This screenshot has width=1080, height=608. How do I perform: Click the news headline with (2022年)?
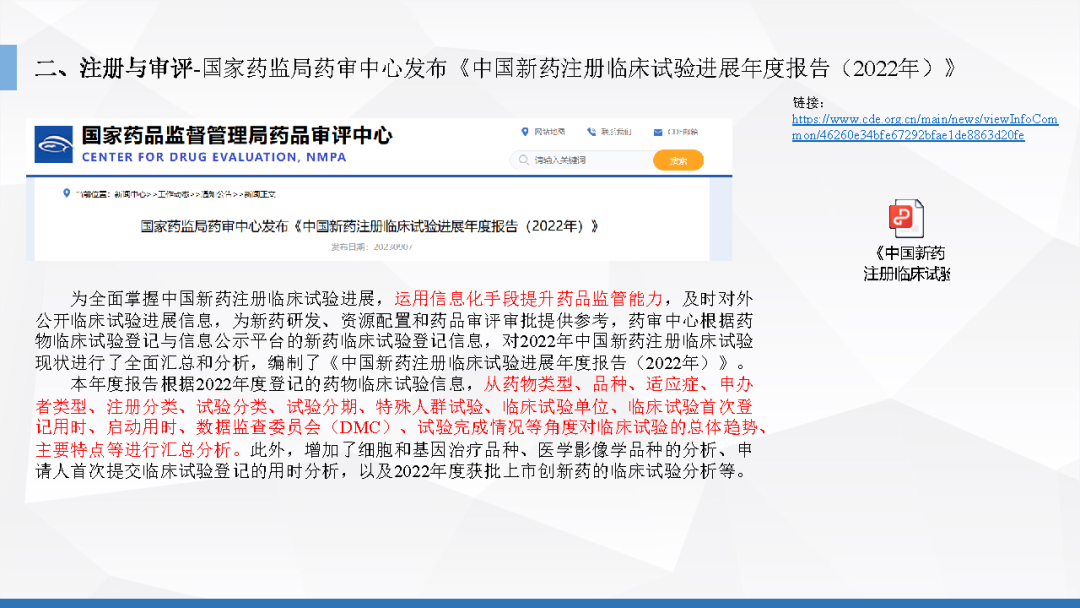pos(369,226)
